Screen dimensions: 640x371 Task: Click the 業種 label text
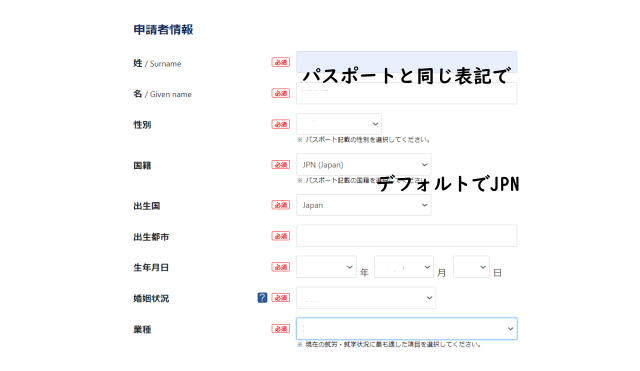tap(142, 329)
